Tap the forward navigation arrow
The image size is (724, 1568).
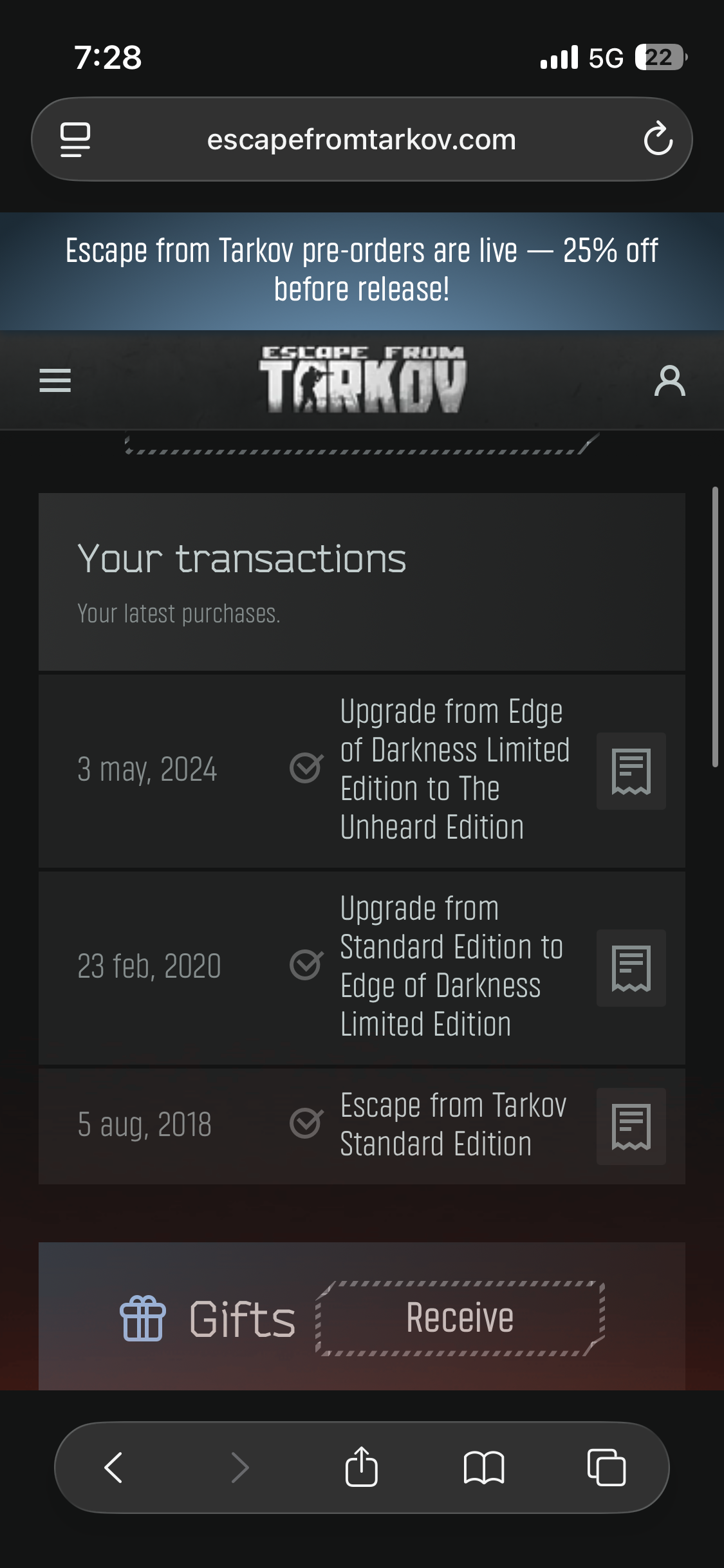point(240,1468)
